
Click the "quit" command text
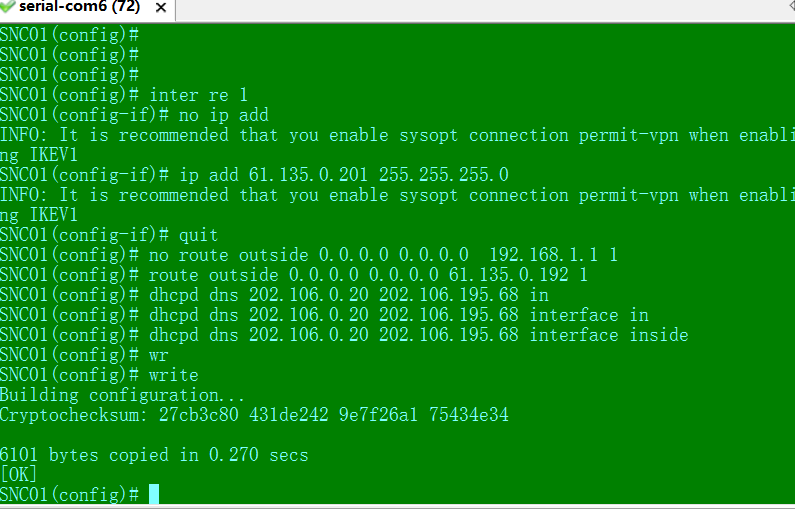point(198,235)
